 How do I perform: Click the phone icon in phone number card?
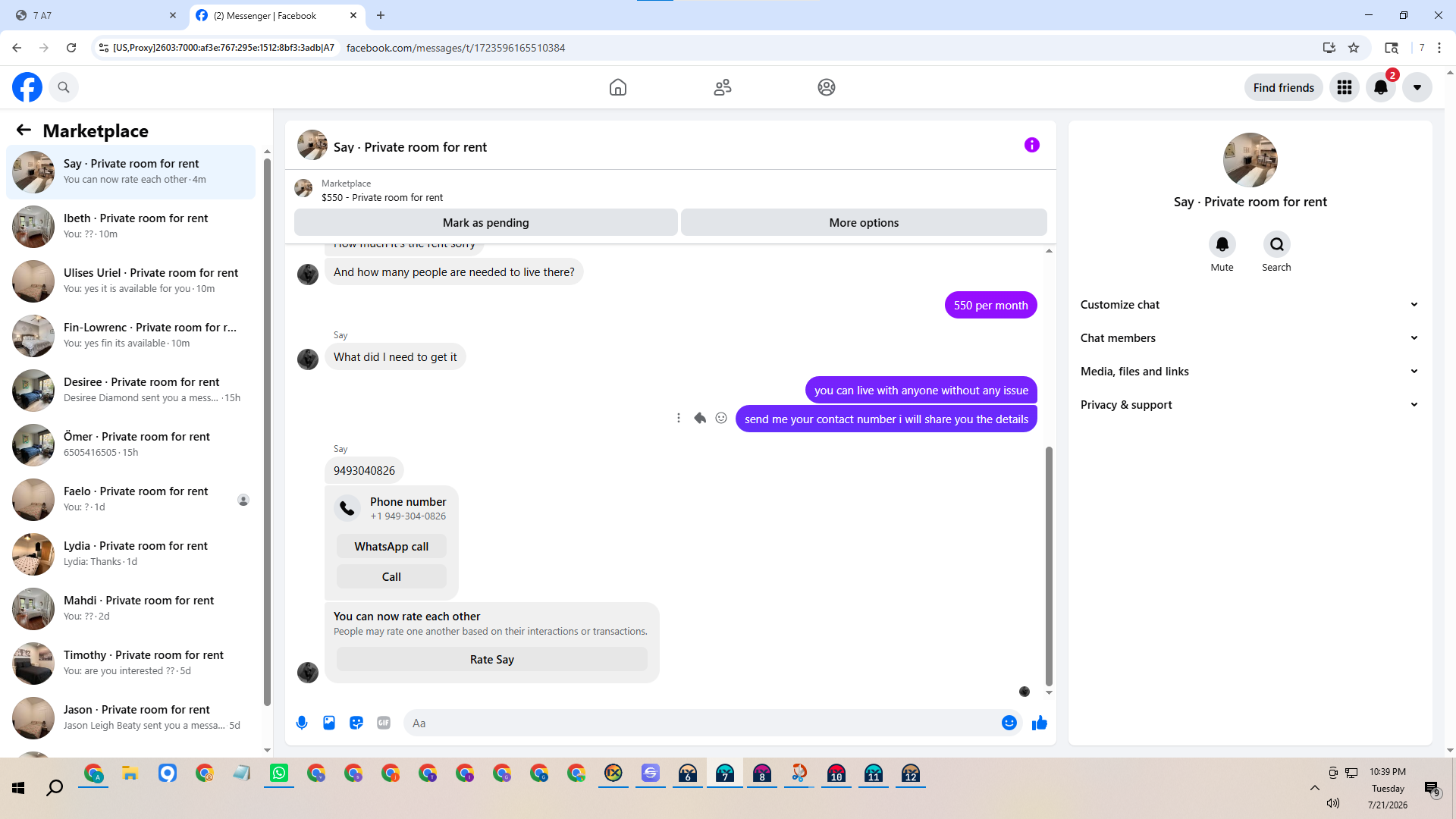(347, 508)
